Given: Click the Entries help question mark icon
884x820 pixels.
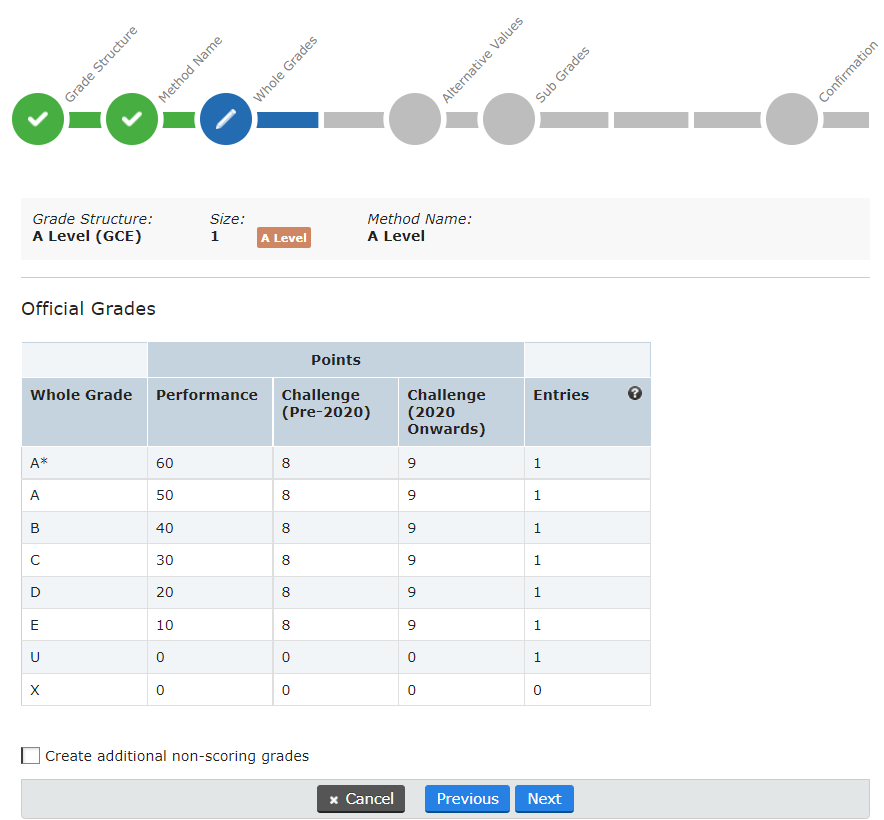Looking at the screenshot, I should click(635, 394).
